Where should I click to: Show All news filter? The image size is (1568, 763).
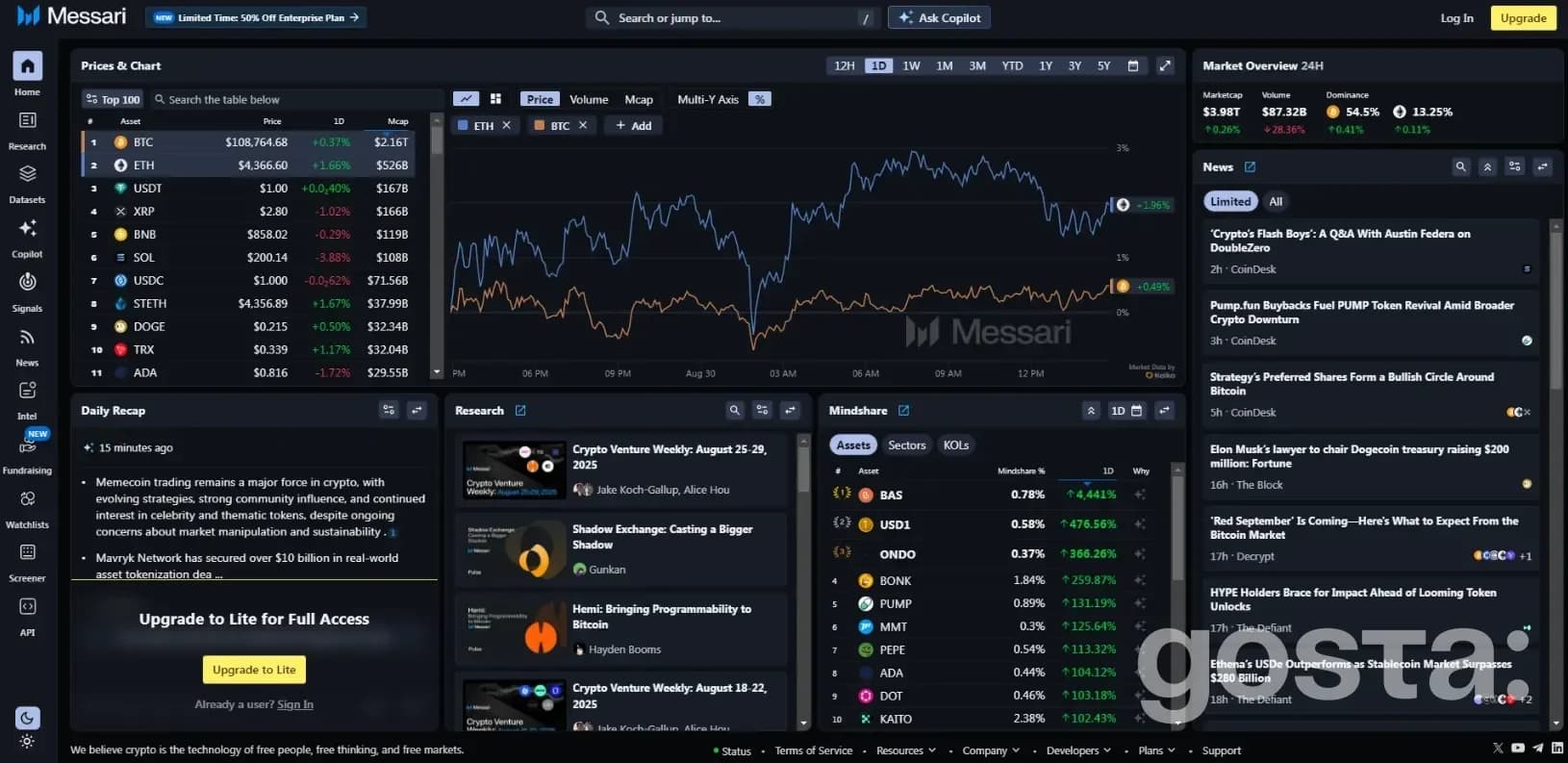tap(1276, 201)
